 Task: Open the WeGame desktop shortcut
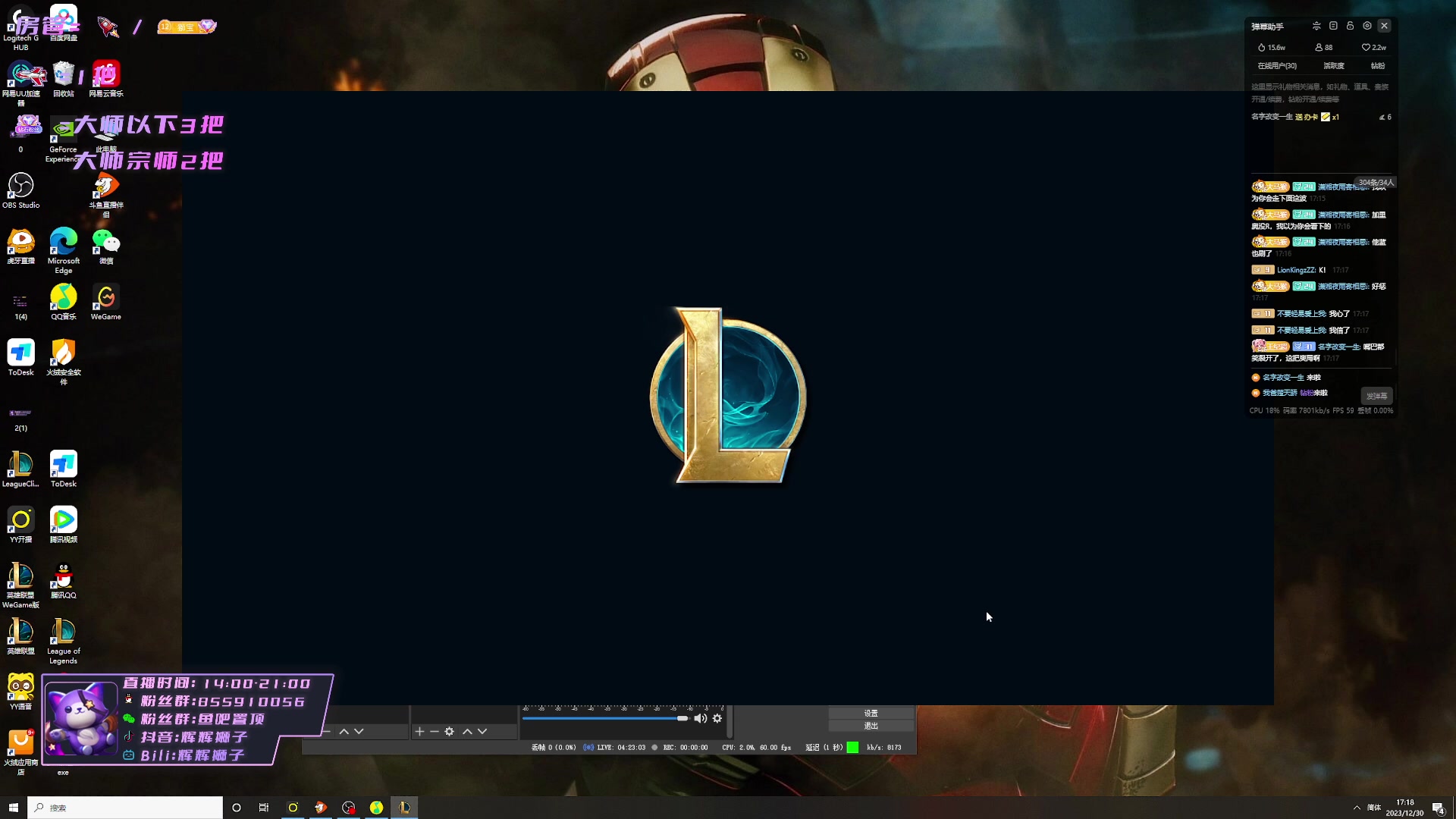(106, 302)
